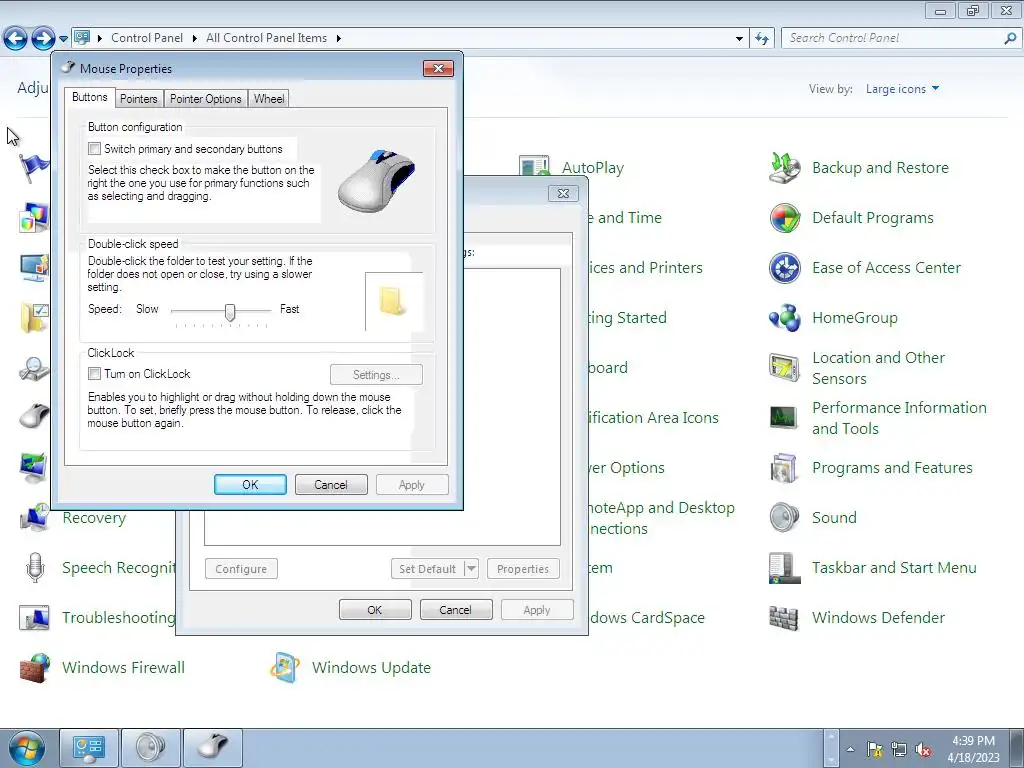Close the Mouse Properties dialog
This screenshot has width=1024, height=768.
click(x=438, y=69)
